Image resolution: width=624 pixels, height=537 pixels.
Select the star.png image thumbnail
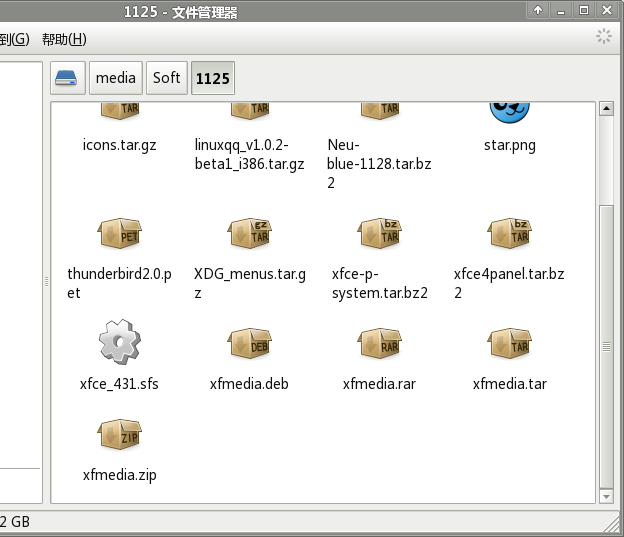click(x=510, y=113)
